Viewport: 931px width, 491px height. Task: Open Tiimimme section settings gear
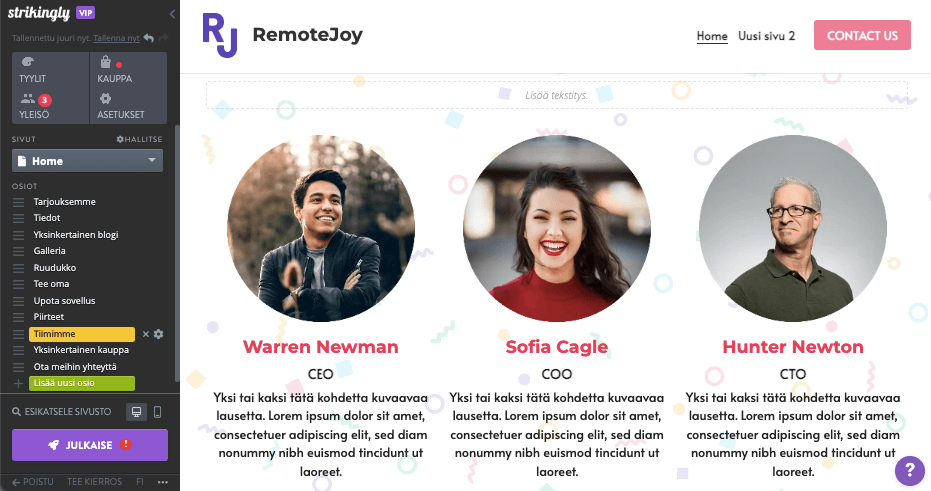[x=159, y=334]
